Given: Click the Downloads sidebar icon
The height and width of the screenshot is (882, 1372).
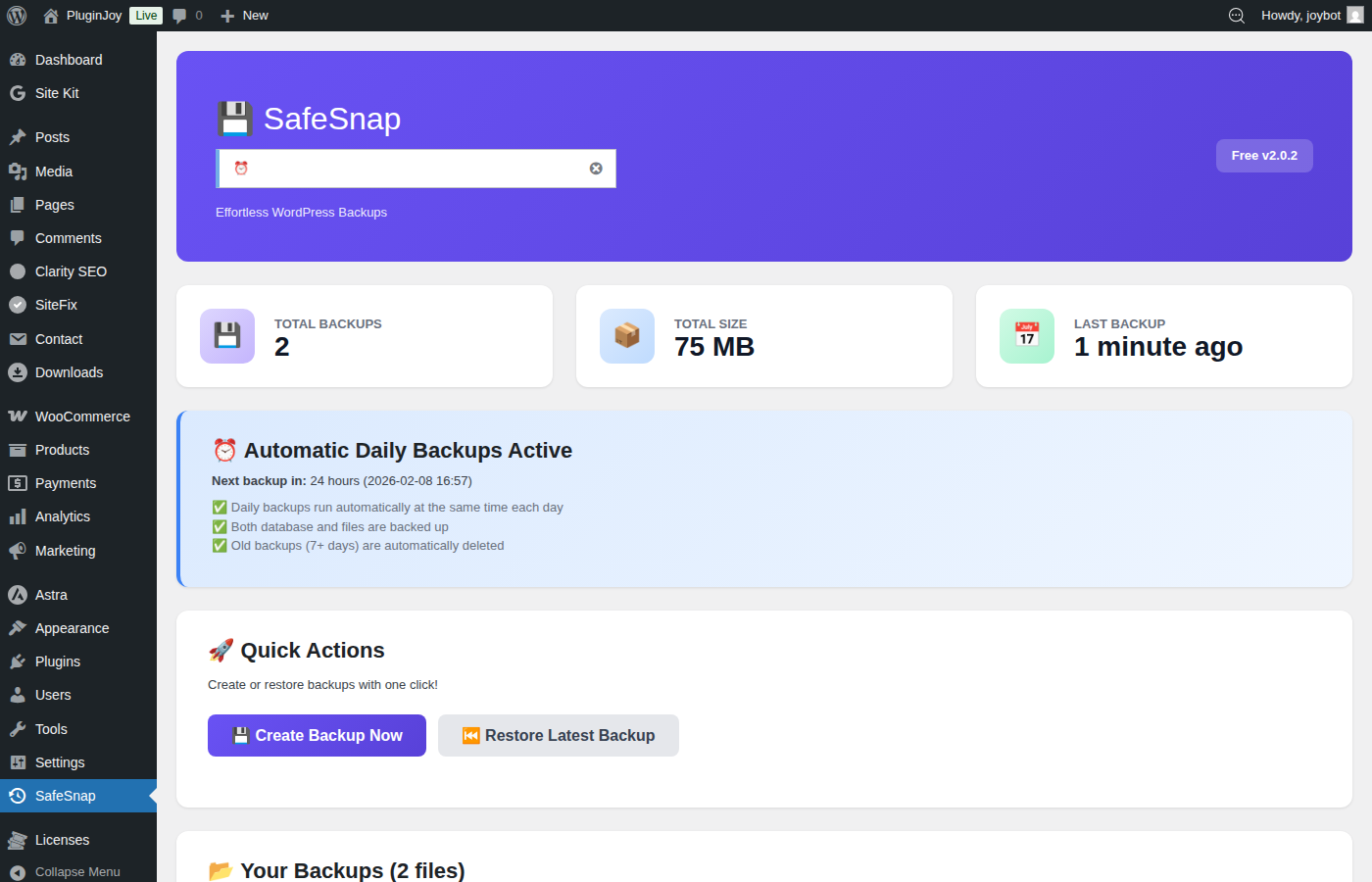Looking at the screenshot, I should (x=18, y=372).
